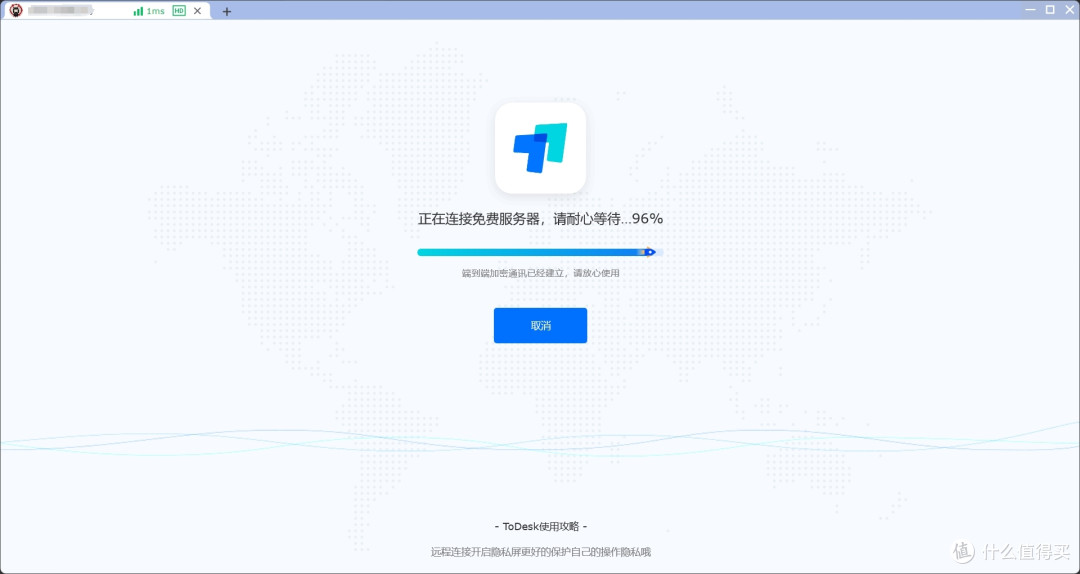Screen dimensions: 1080x574
Task: Maximize the ToDesk window
Action: pyautogui.click(x=1050, y=10)
